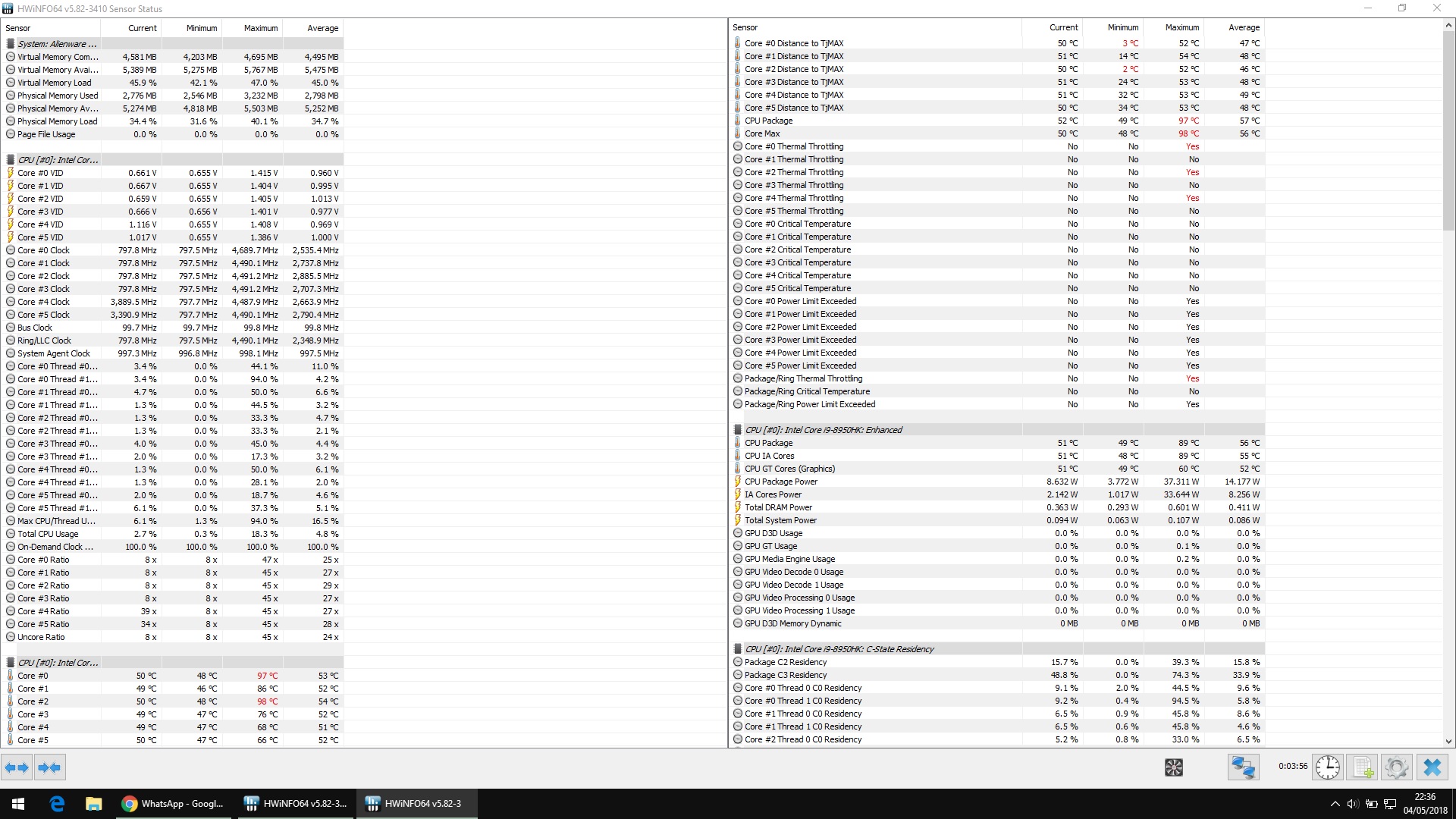Image resolution: width=1456 pixels, height=819 pixels.
Task: Select CPU [#0]: Intel Core i9-8950HK: Enhanced group
Action: [x=997, y=430]
